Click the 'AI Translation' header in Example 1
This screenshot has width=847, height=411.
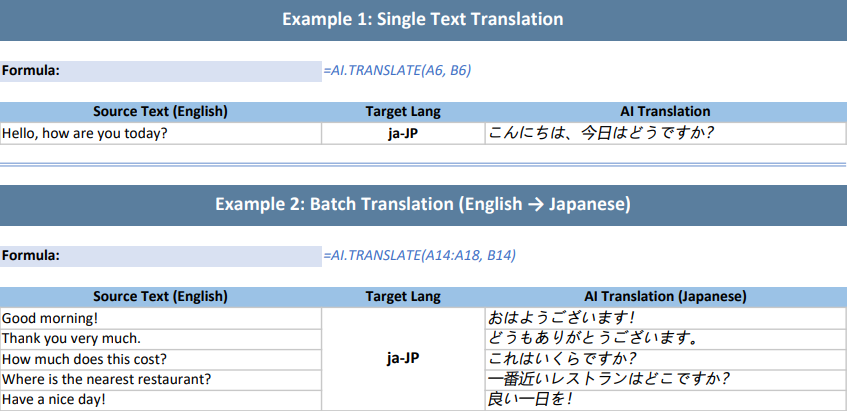tap(665, 111)
